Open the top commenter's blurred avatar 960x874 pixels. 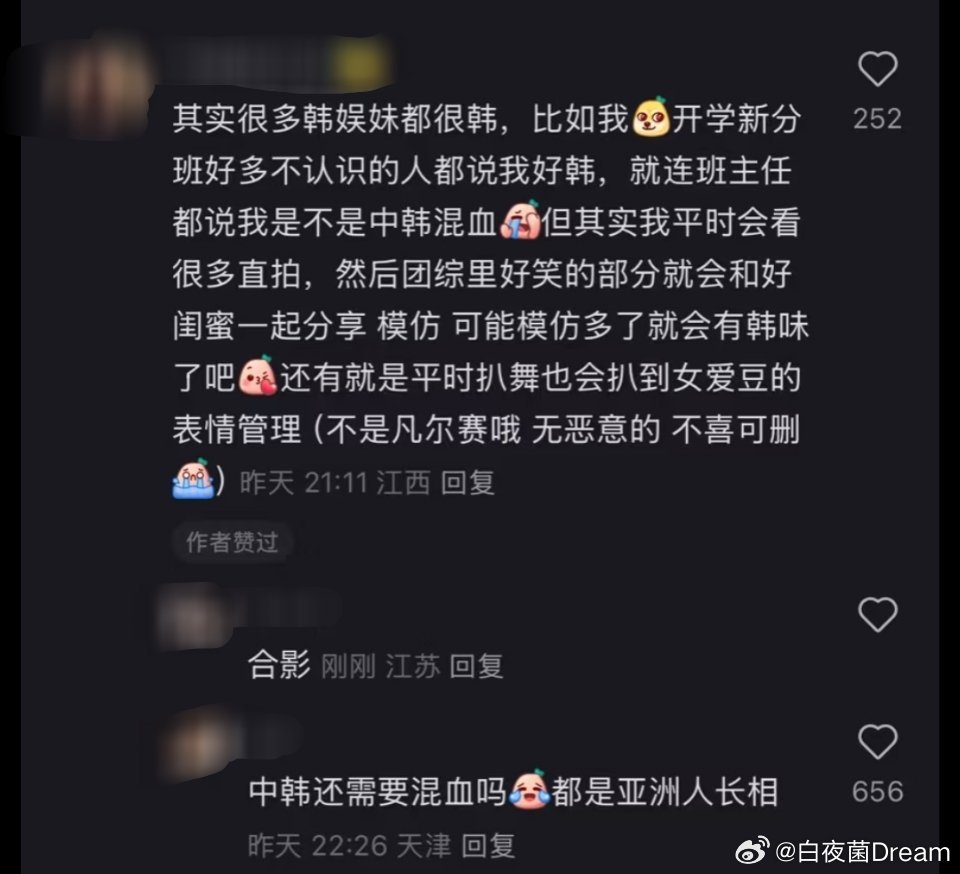click(97, 86)
